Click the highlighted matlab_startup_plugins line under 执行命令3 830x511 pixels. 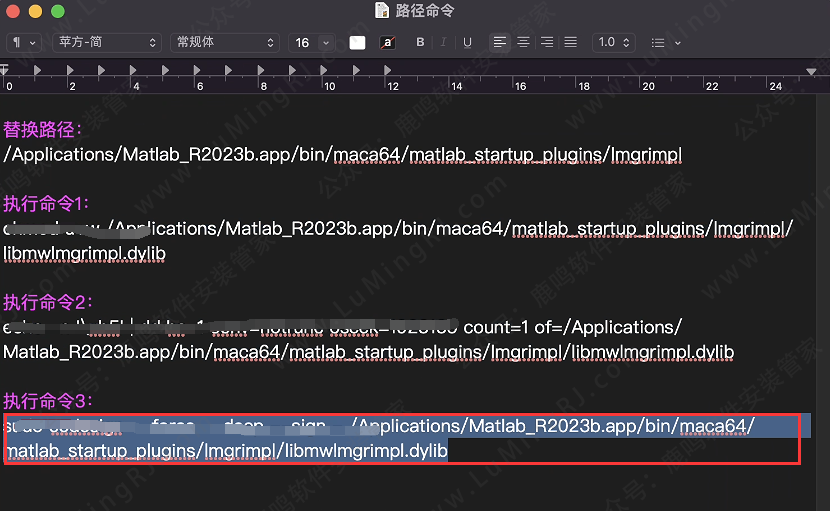point(227,451)
